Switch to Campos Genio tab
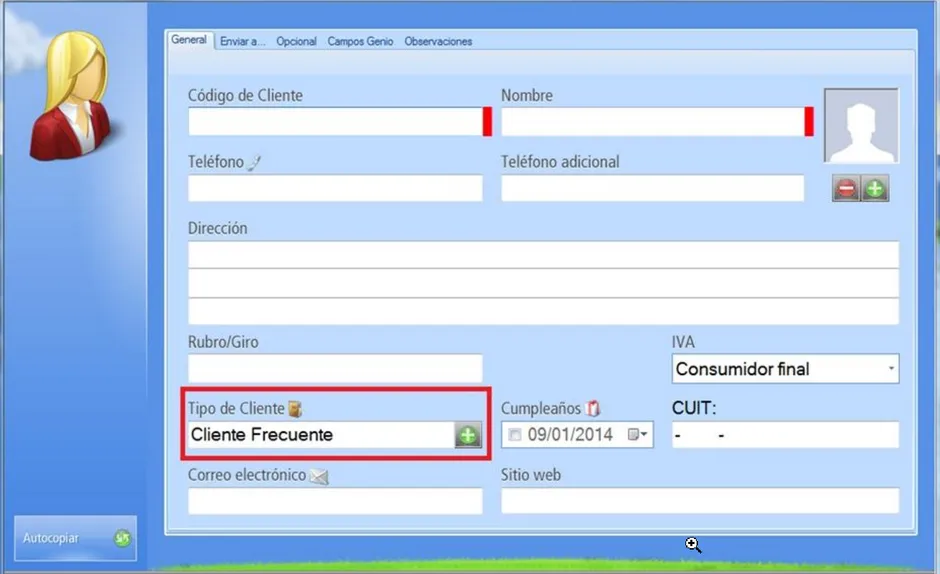The image size is (940, 574). tap(360, 41)
